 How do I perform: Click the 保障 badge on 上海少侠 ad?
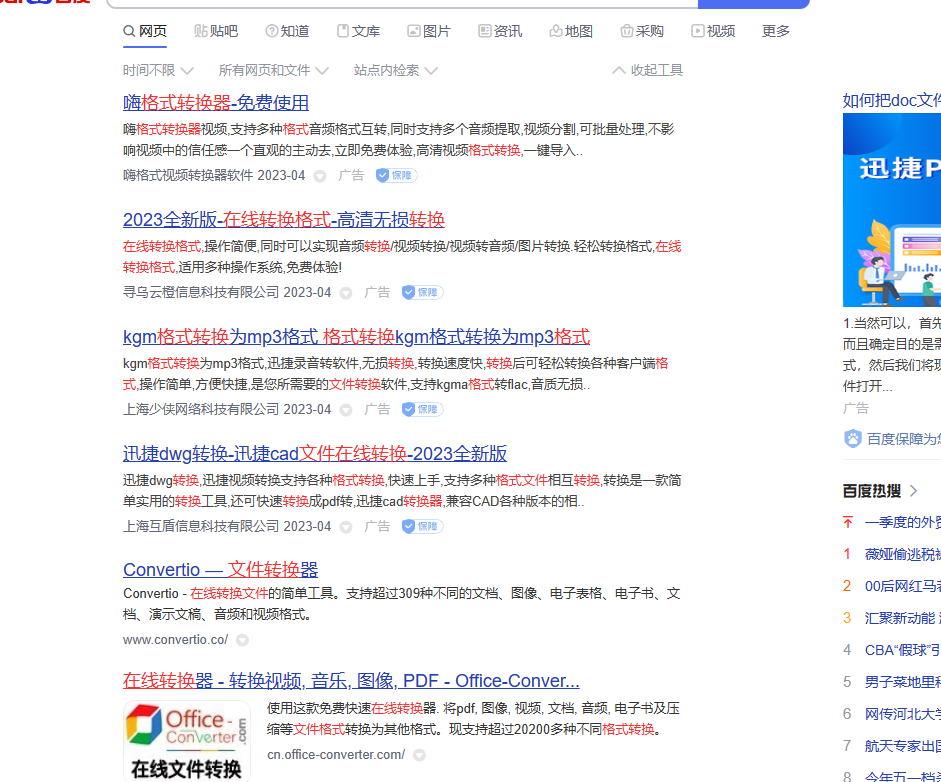click(422, 409)
